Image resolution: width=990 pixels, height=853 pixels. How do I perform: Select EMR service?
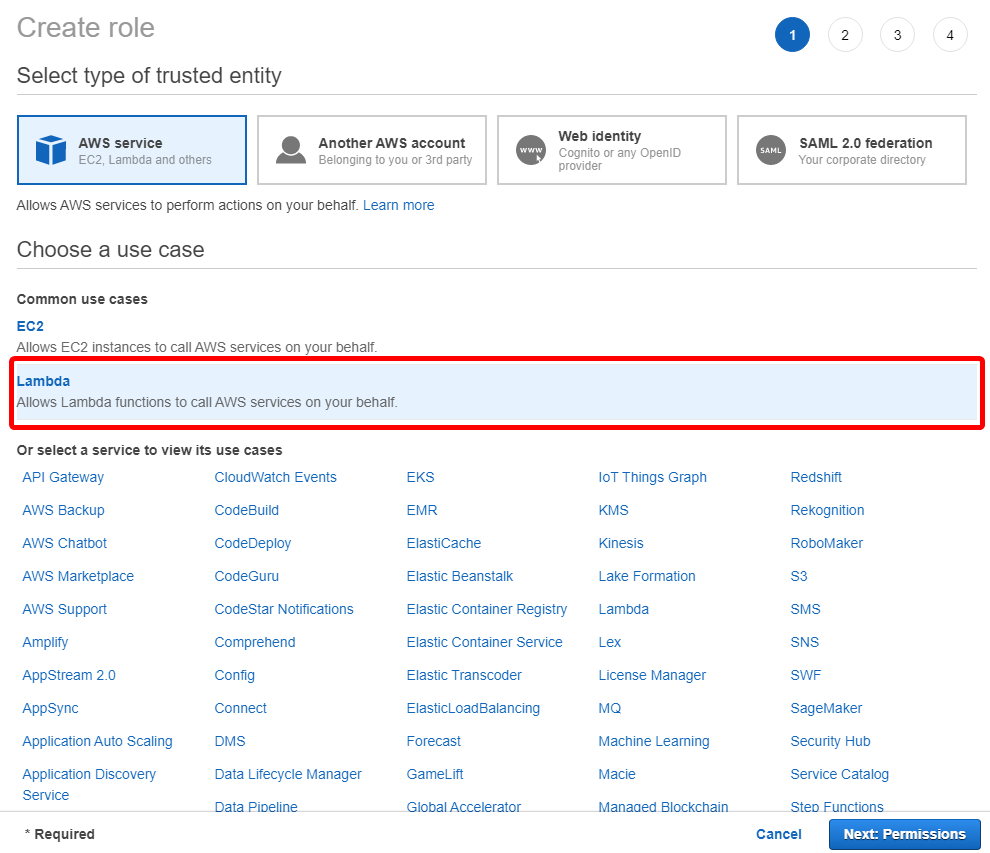pos(422,510)
